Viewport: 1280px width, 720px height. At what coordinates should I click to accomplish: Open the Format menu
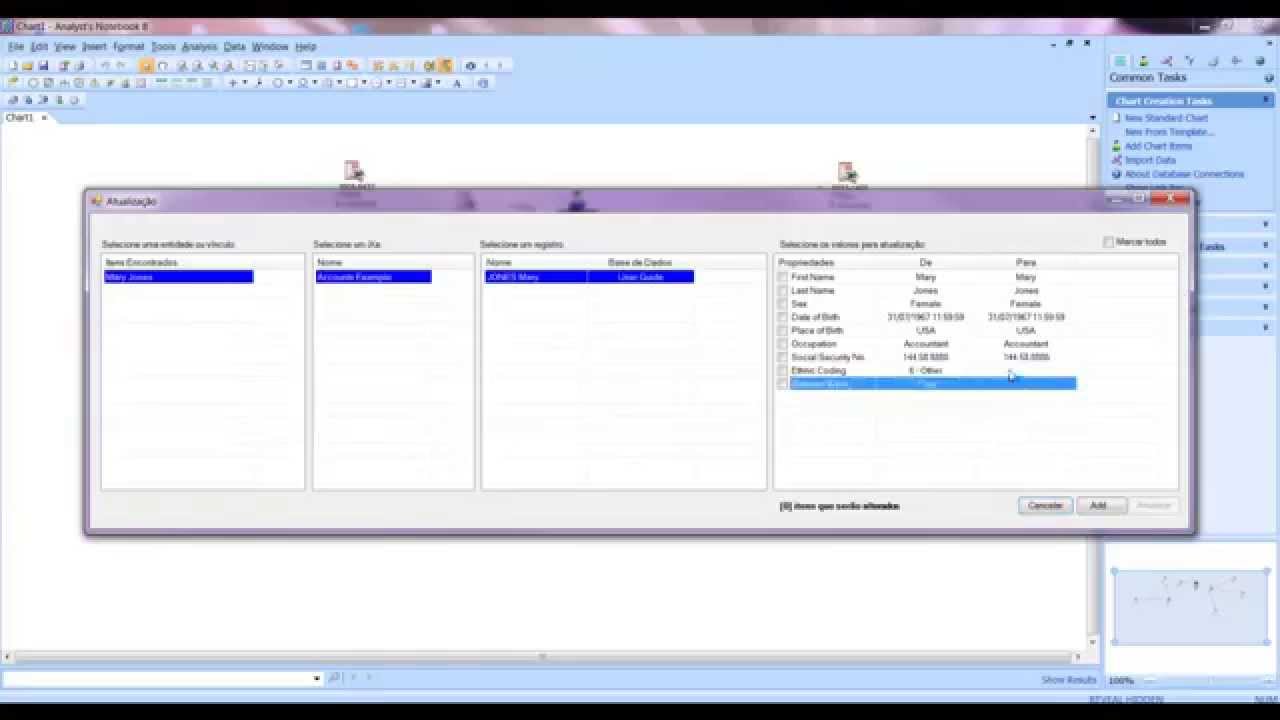point(129,47)
